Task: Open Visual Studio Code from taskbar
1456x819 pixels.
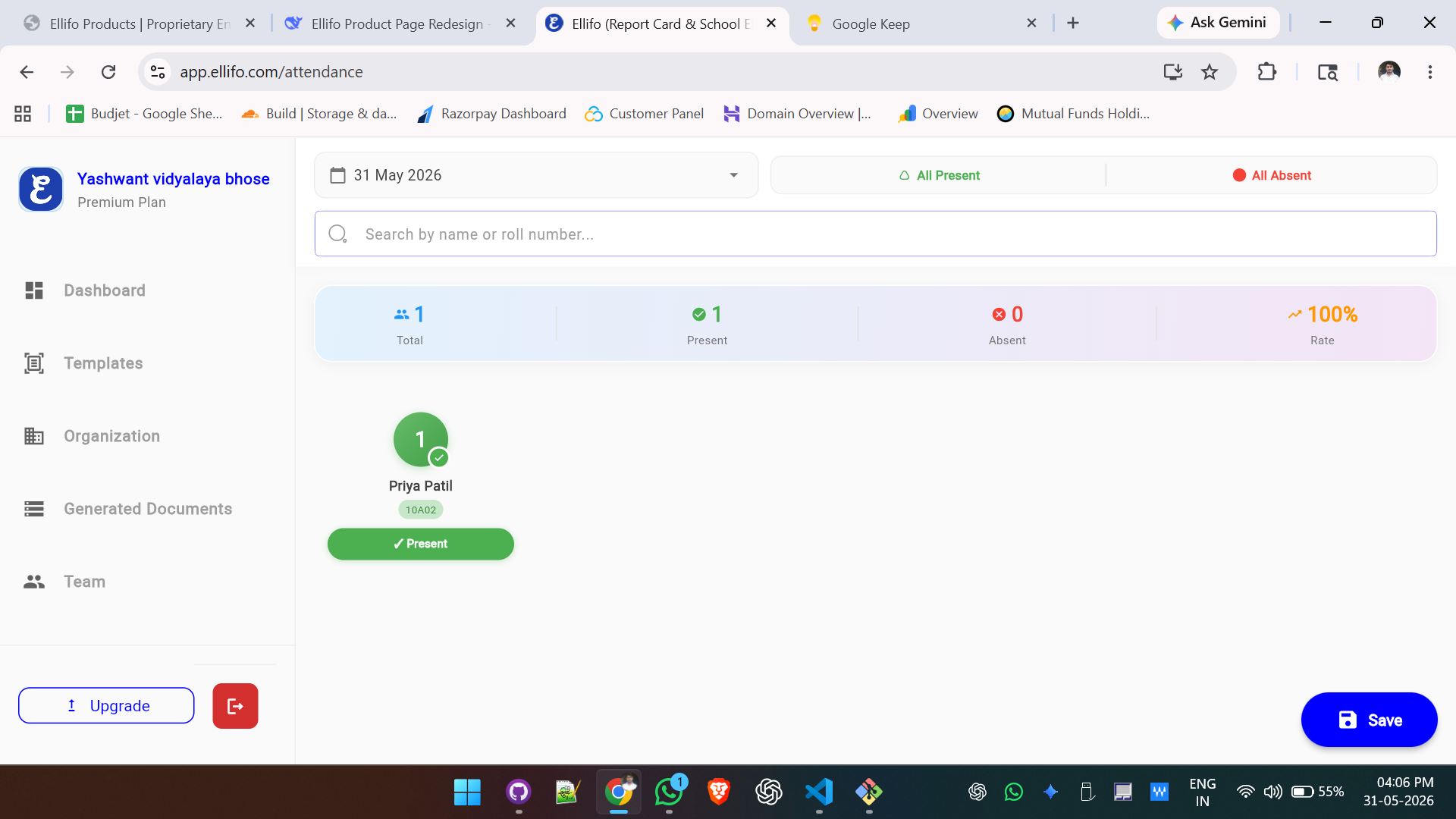Action: coord(819,792)
